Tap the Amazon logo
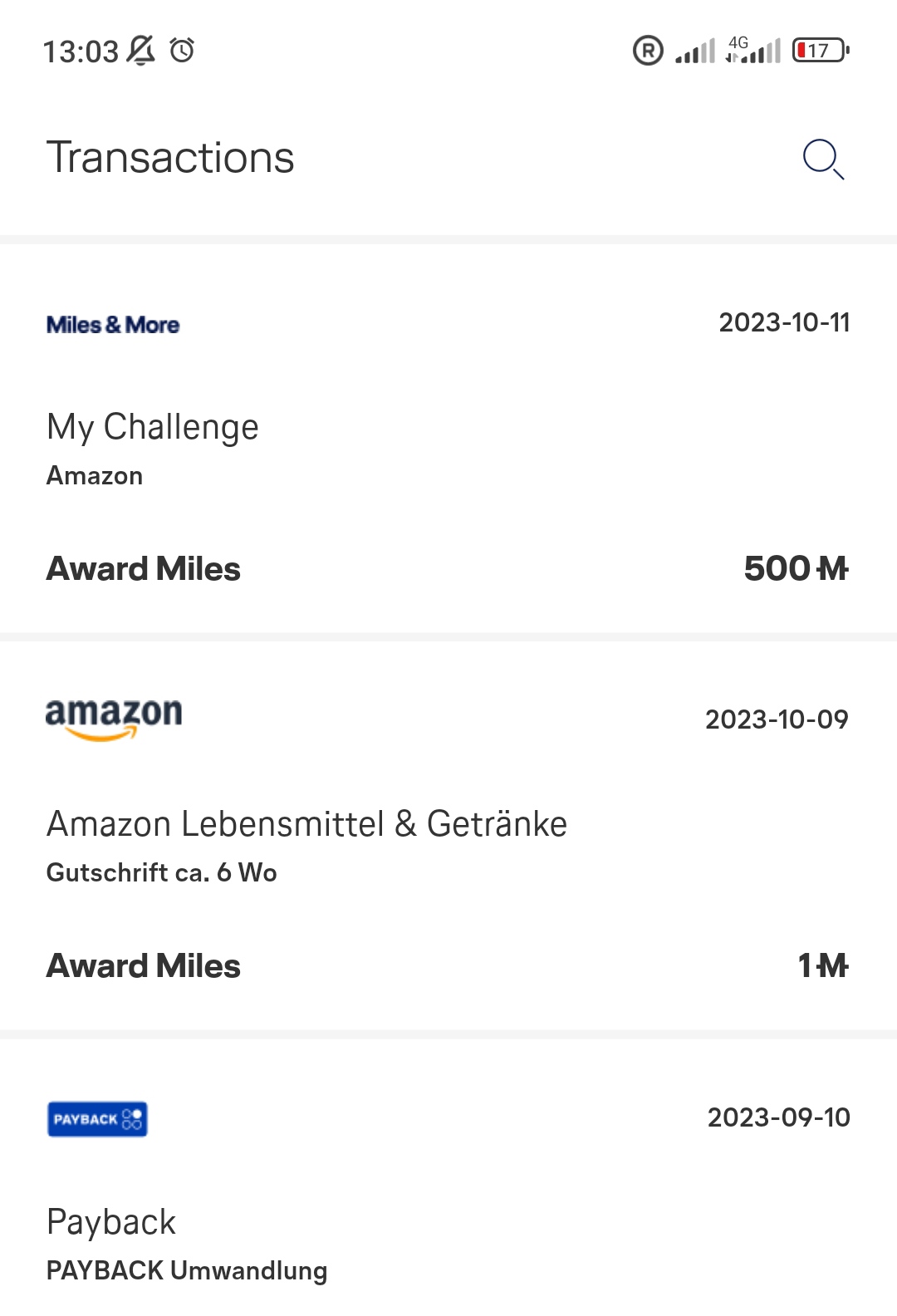 click(114, 718)
